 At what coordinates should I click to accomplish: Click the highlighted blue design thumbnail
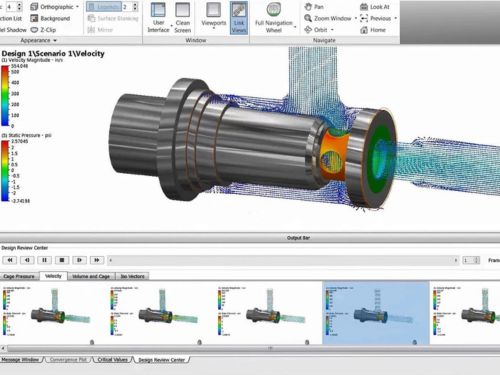(376, 313)
